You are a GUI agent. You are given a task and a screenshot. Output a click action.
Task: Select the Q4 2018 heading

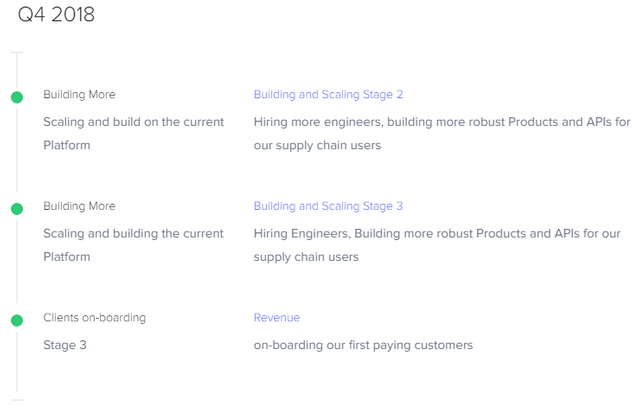56,15
